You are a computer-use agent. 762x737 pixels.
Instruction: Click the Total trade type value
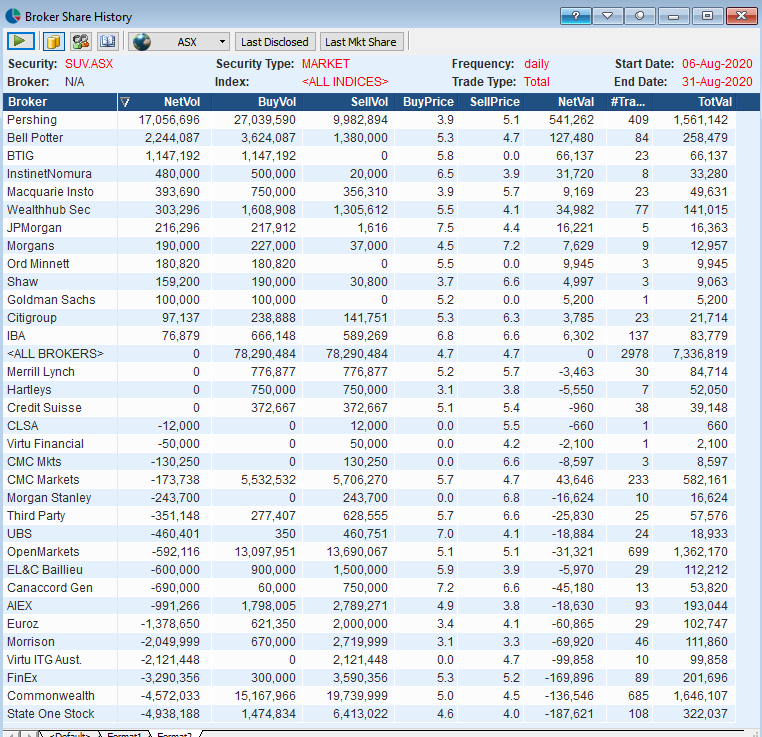pyautogui.click(x=537, y=82)
